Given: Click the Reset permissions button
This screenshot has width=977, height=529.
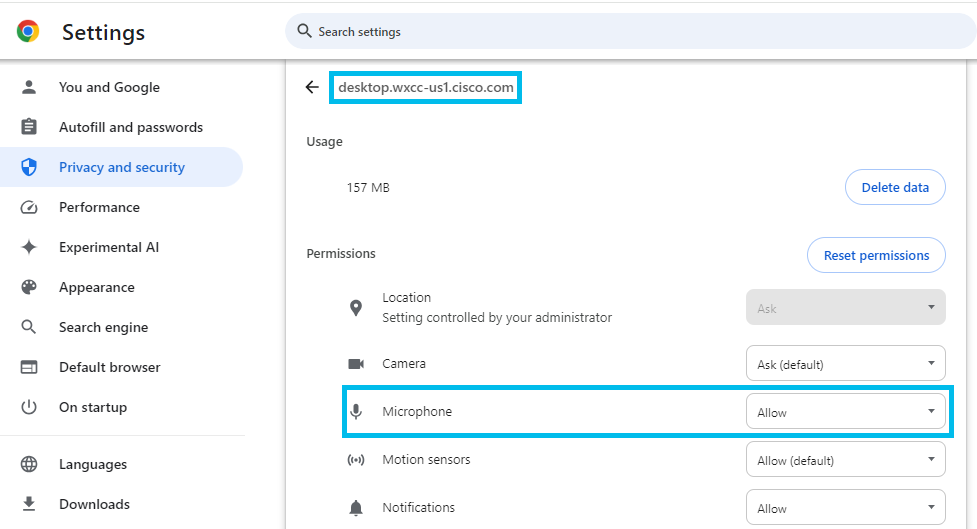Looking at the screenshot, I should click(x=876, y=255).
